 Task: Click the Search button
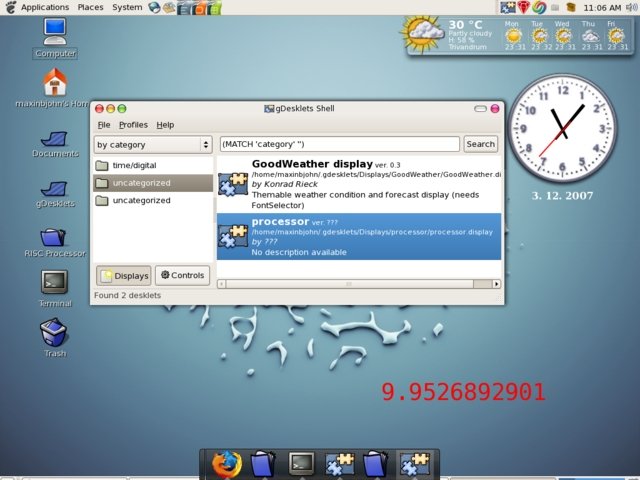pos(480,144)
